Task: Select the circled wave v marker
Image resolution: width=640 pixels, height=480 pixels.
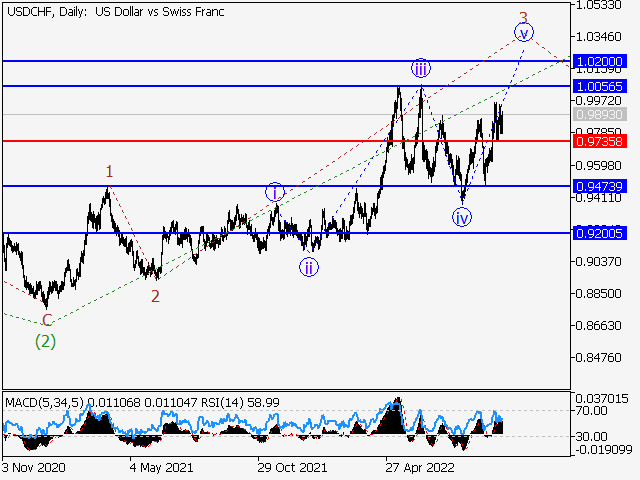Action: point(524,32)
